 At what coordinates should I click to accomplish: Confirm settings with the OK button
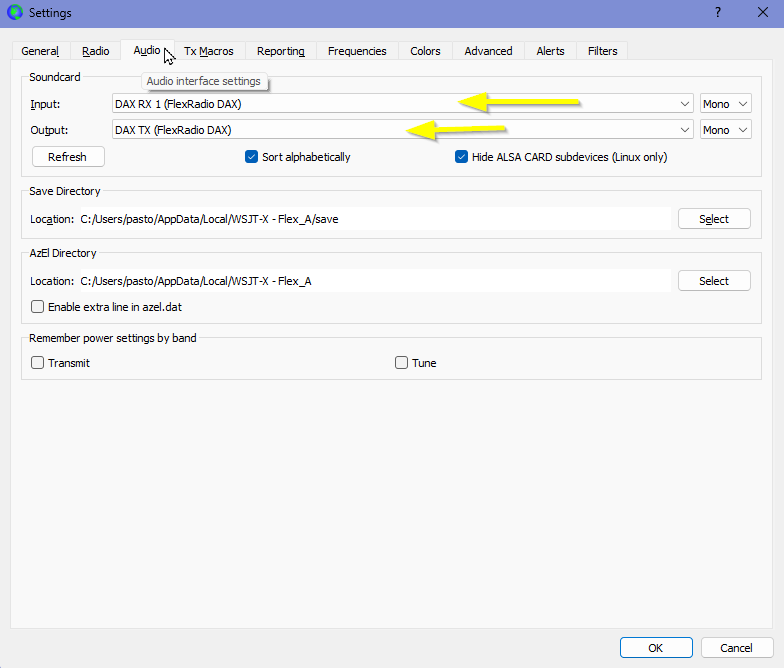(655, 648)
